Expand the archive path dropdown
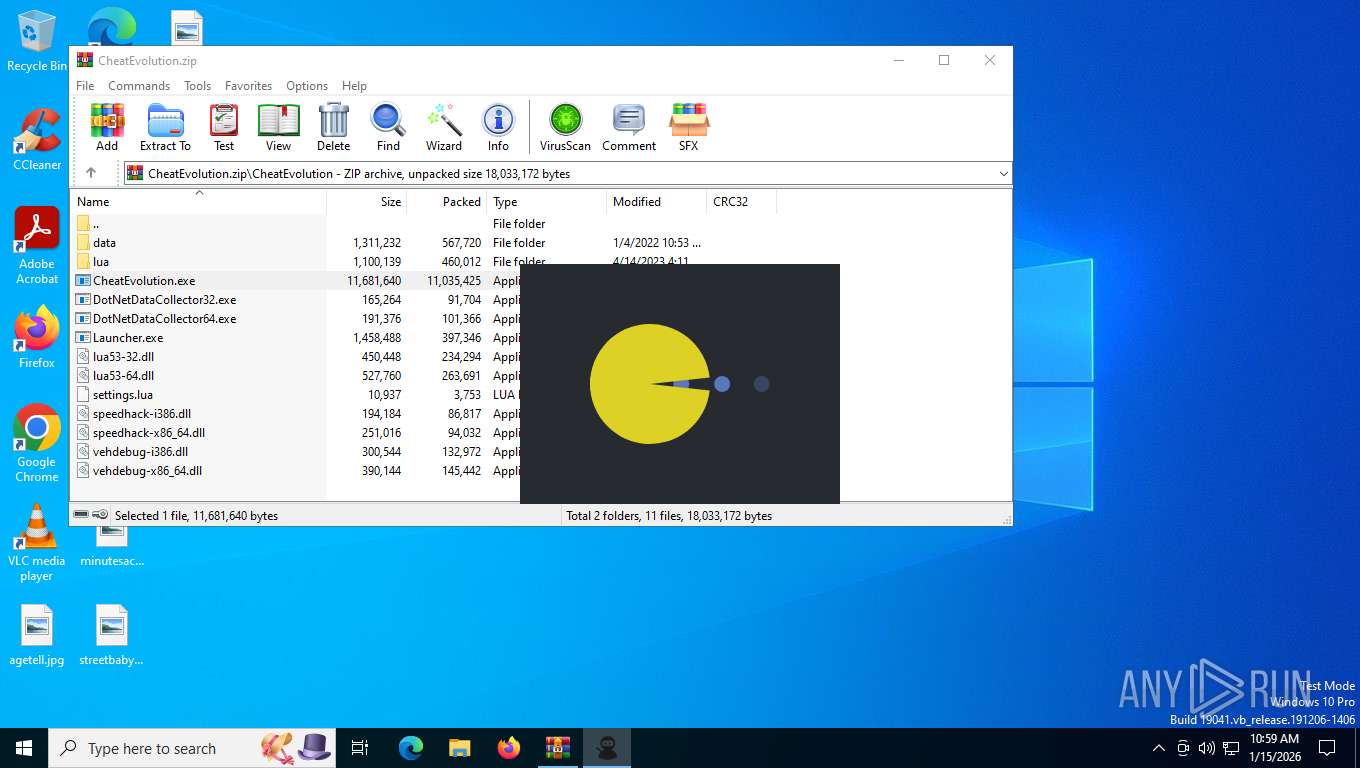The height and width of the screenshot is (768, 1360). (1003, 174)
